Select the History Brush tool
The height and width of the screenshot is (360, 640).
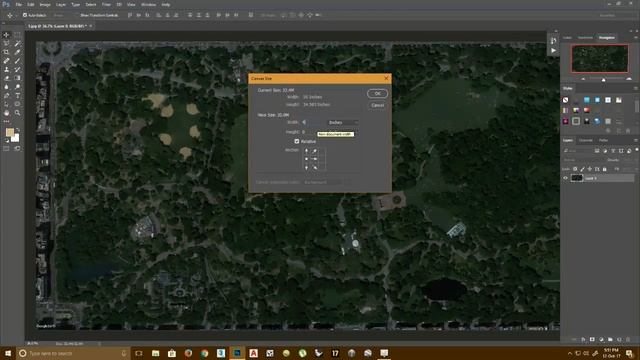(x=17, y=69)
